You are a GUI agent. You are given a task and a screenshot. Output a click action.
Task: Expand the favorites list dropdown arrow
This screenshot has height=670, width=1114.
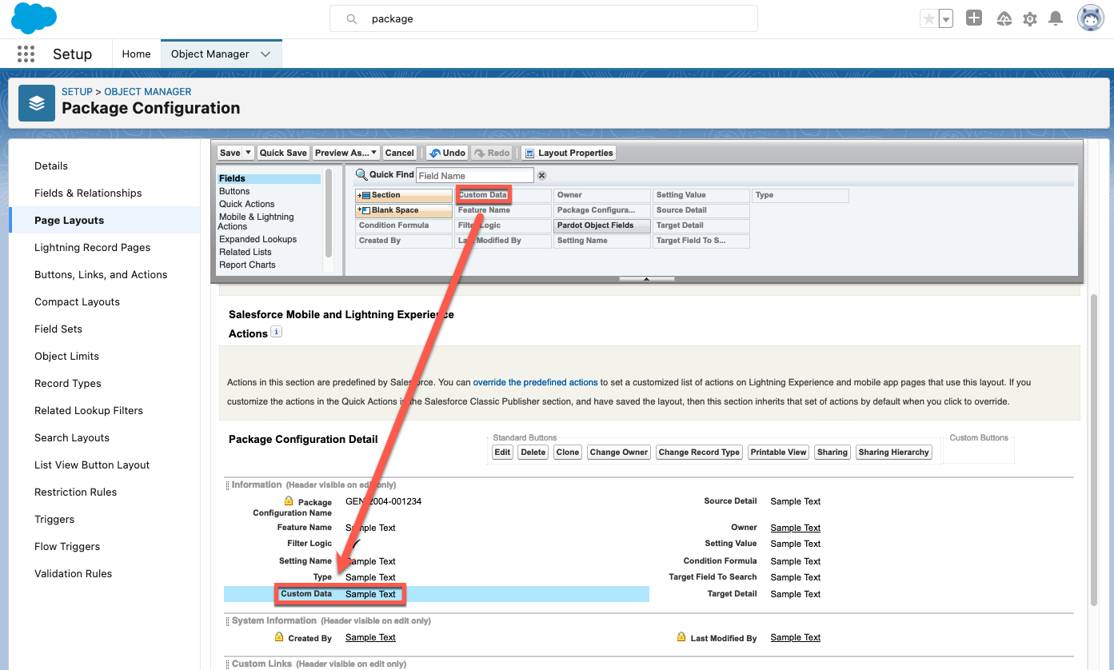click(x=946, y=19)
